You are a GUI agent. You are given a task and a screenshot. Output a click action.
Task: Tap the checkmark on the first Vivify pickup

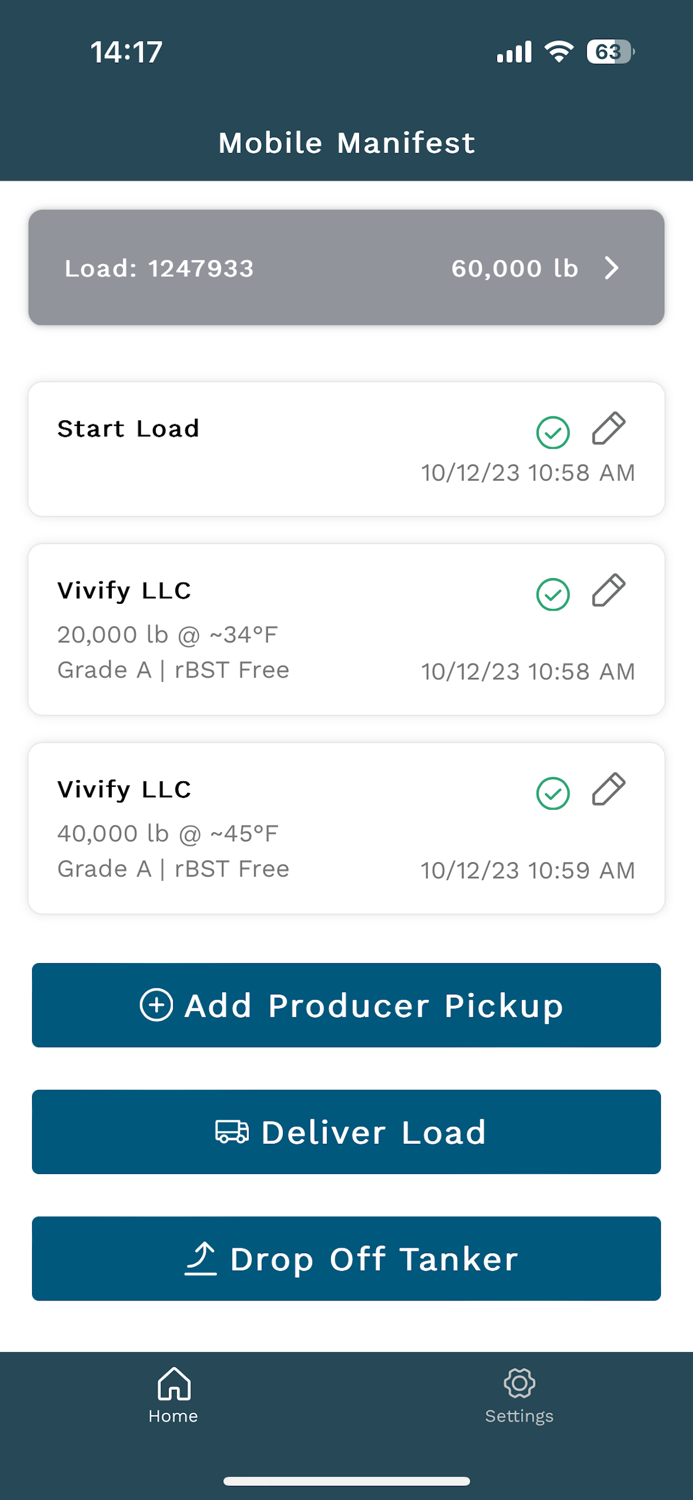tap(553, 594)
